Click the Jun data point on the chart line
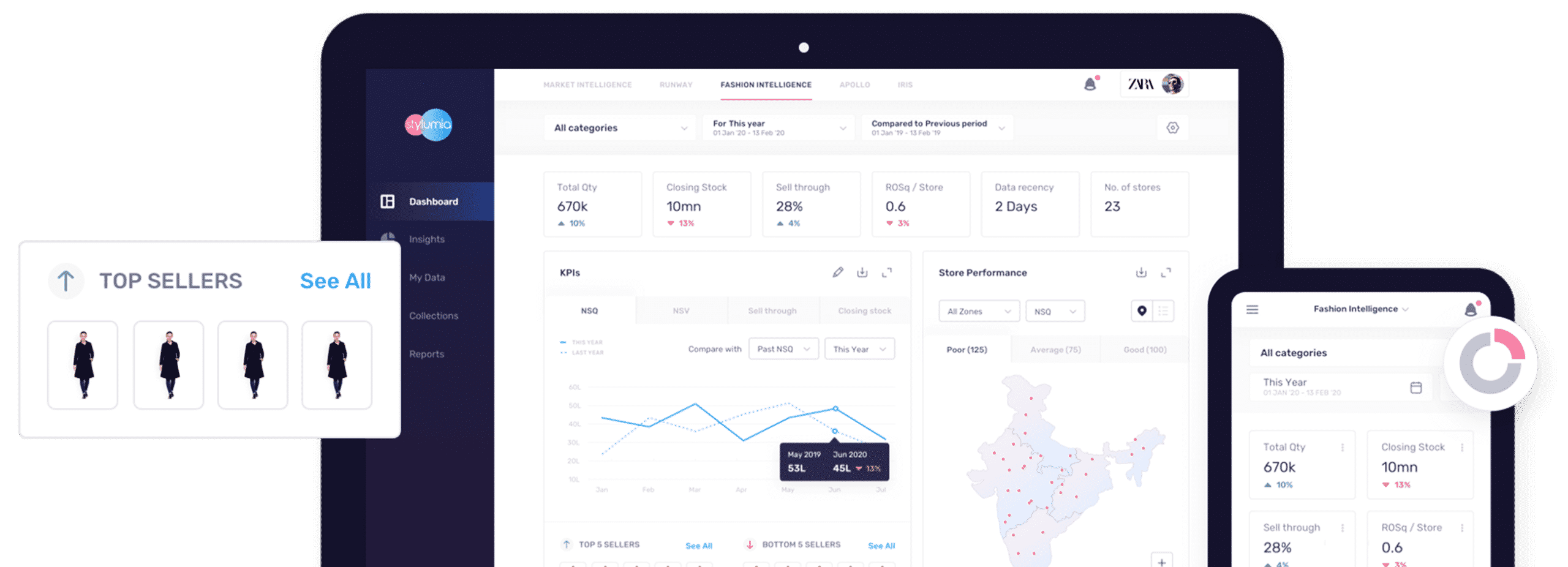This screenshot has height=567, width=1568. point(835,408)
